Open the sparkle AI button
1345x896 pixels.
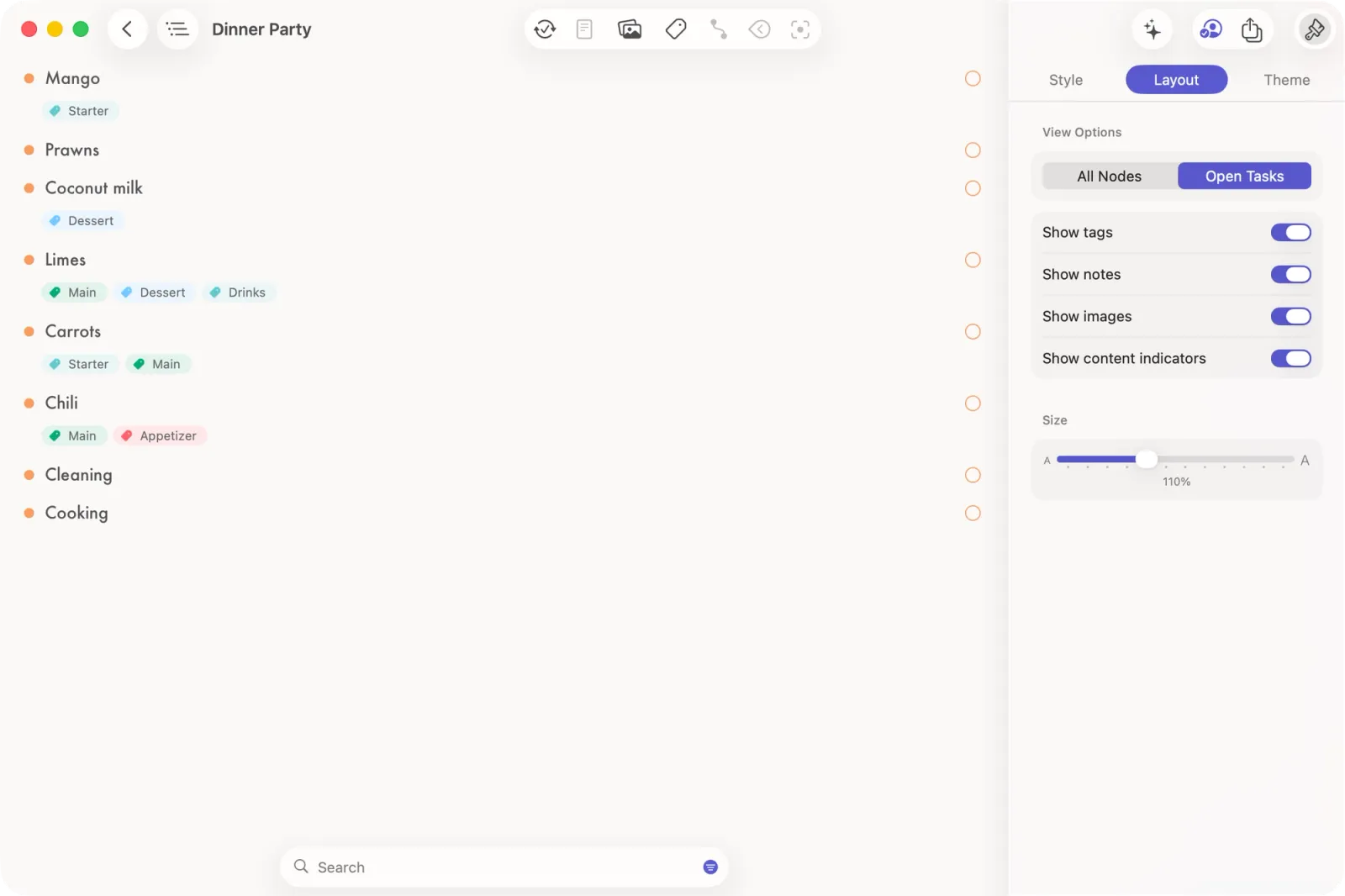(1152, 29)
